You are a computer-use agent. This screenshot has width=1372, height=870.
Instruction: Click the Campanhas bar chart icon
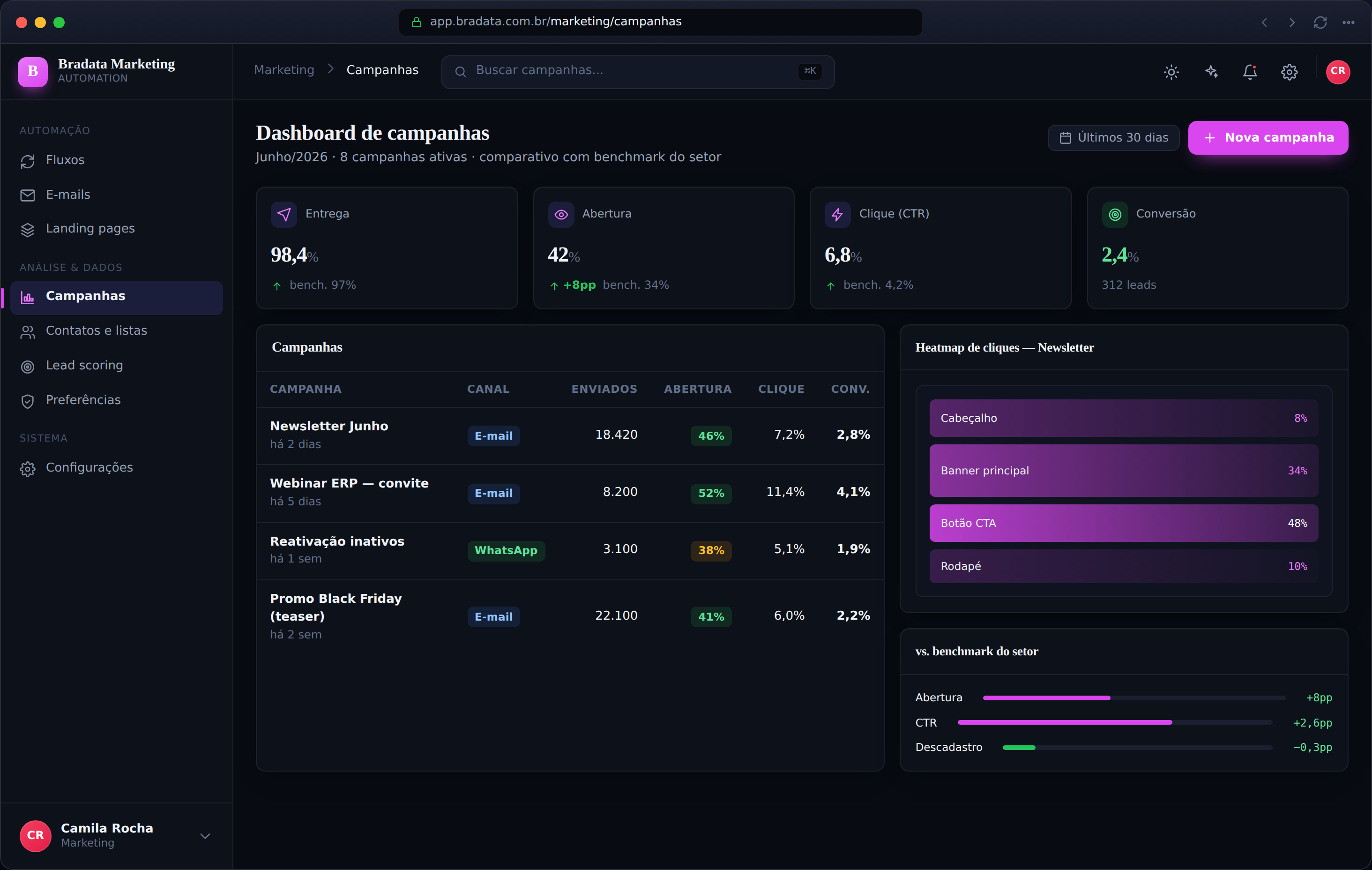(27, 298)
